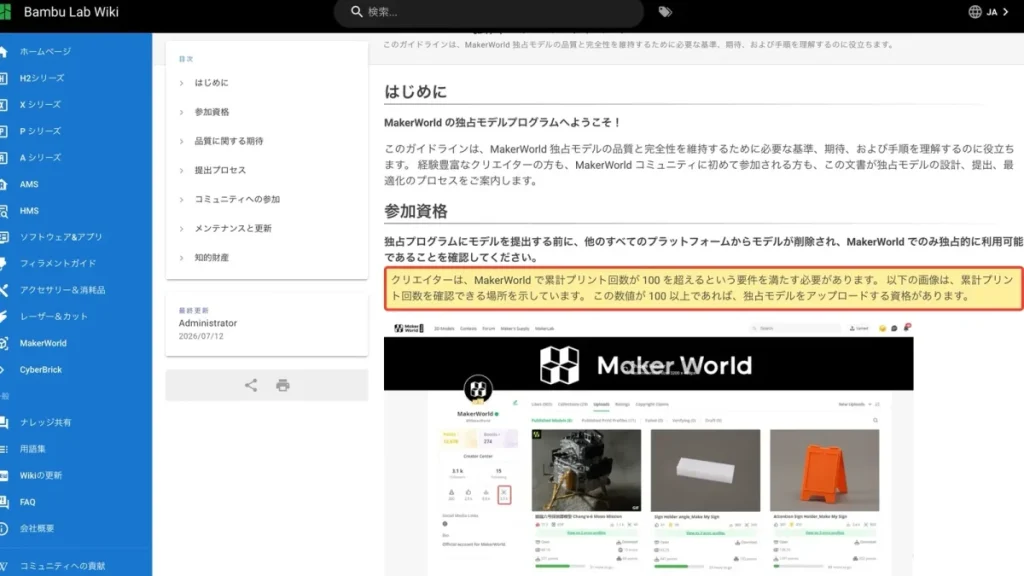Click the CyberBrick sidebar icon
1024x576 pixels.
coord(3,370)
